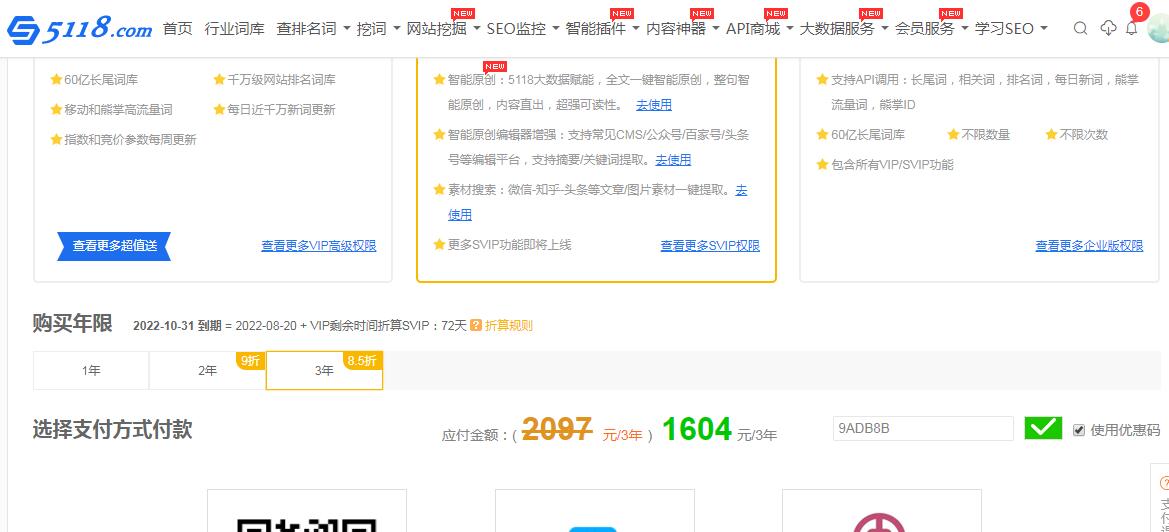Expand the 学习SEO dropdown menu

1011,28
